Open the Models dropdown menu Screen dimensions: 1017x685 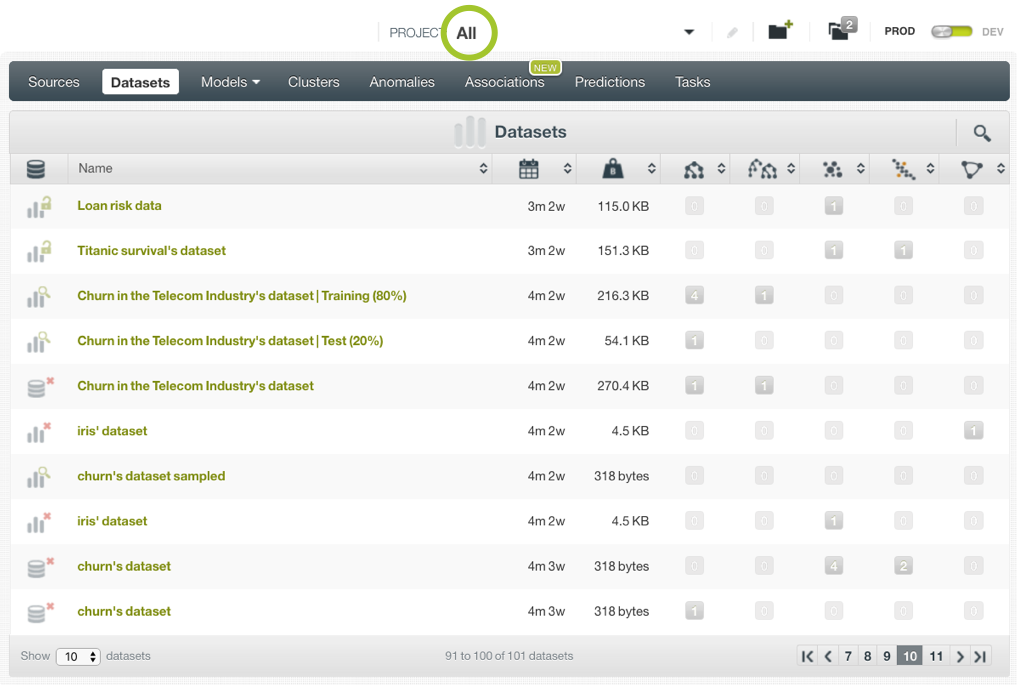pyautogui.click(x=230, y=82)
